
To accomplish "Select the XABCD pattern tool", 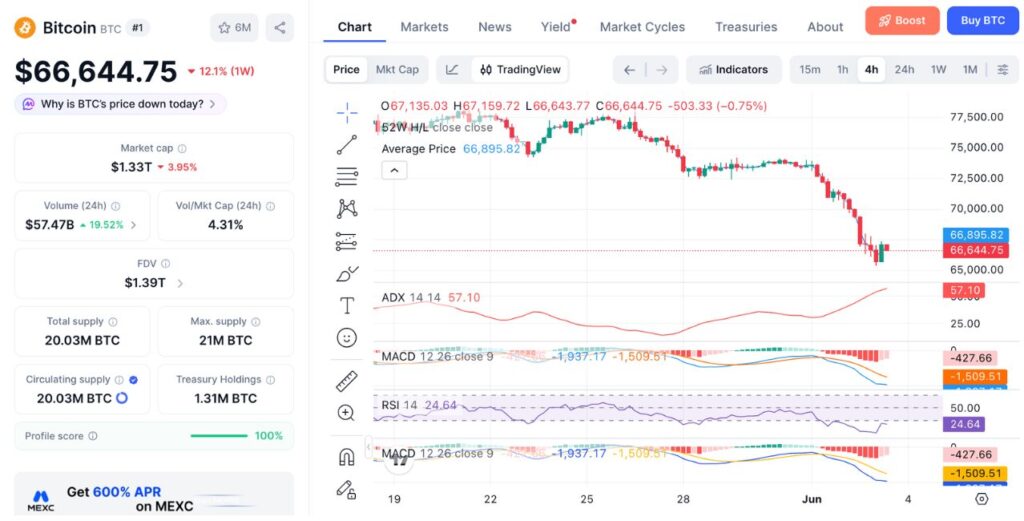I will click(x=347, y=209).
